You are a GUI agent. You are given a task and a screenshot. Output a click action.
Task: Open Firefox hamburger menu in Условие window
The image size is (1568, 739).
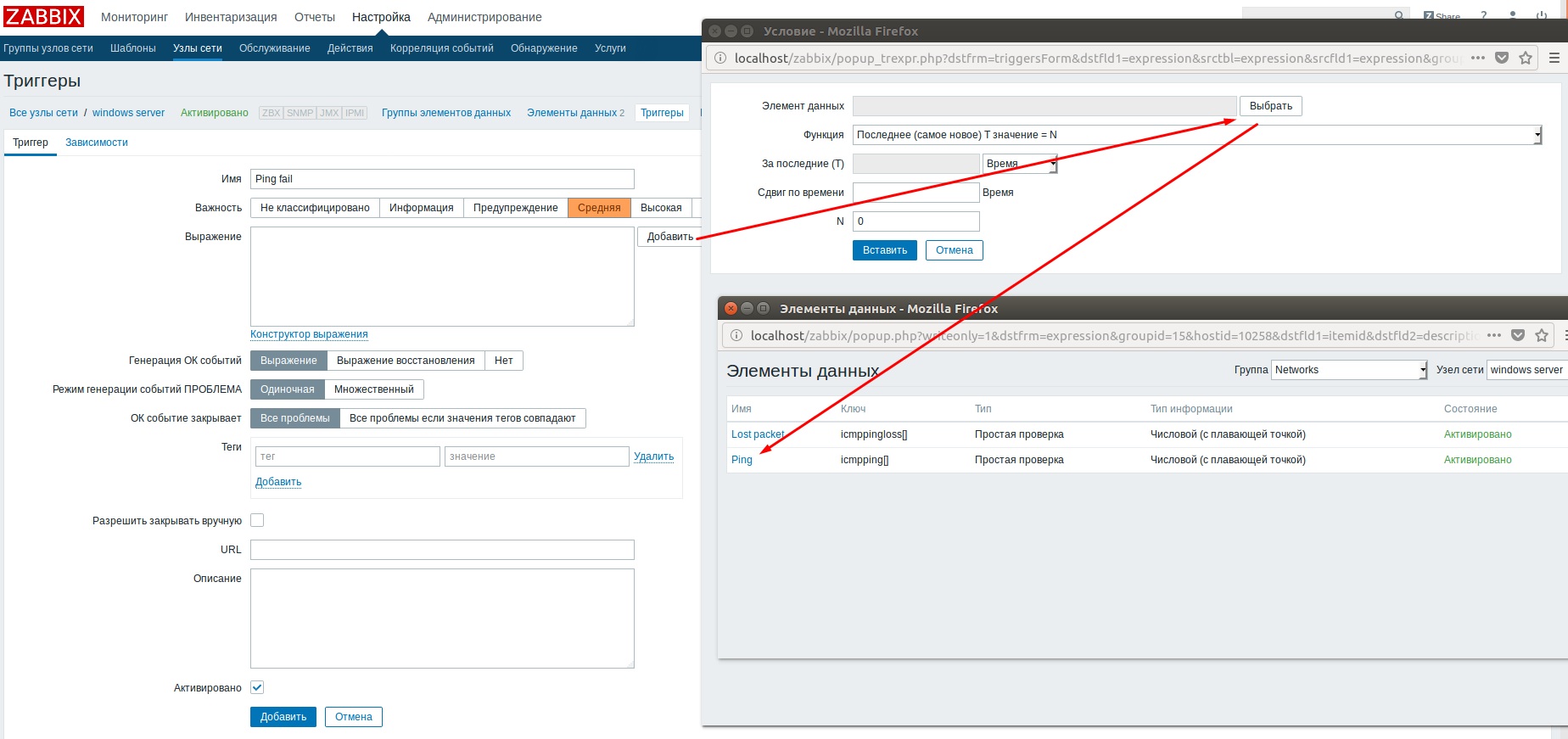click(x=1554, y=58)
